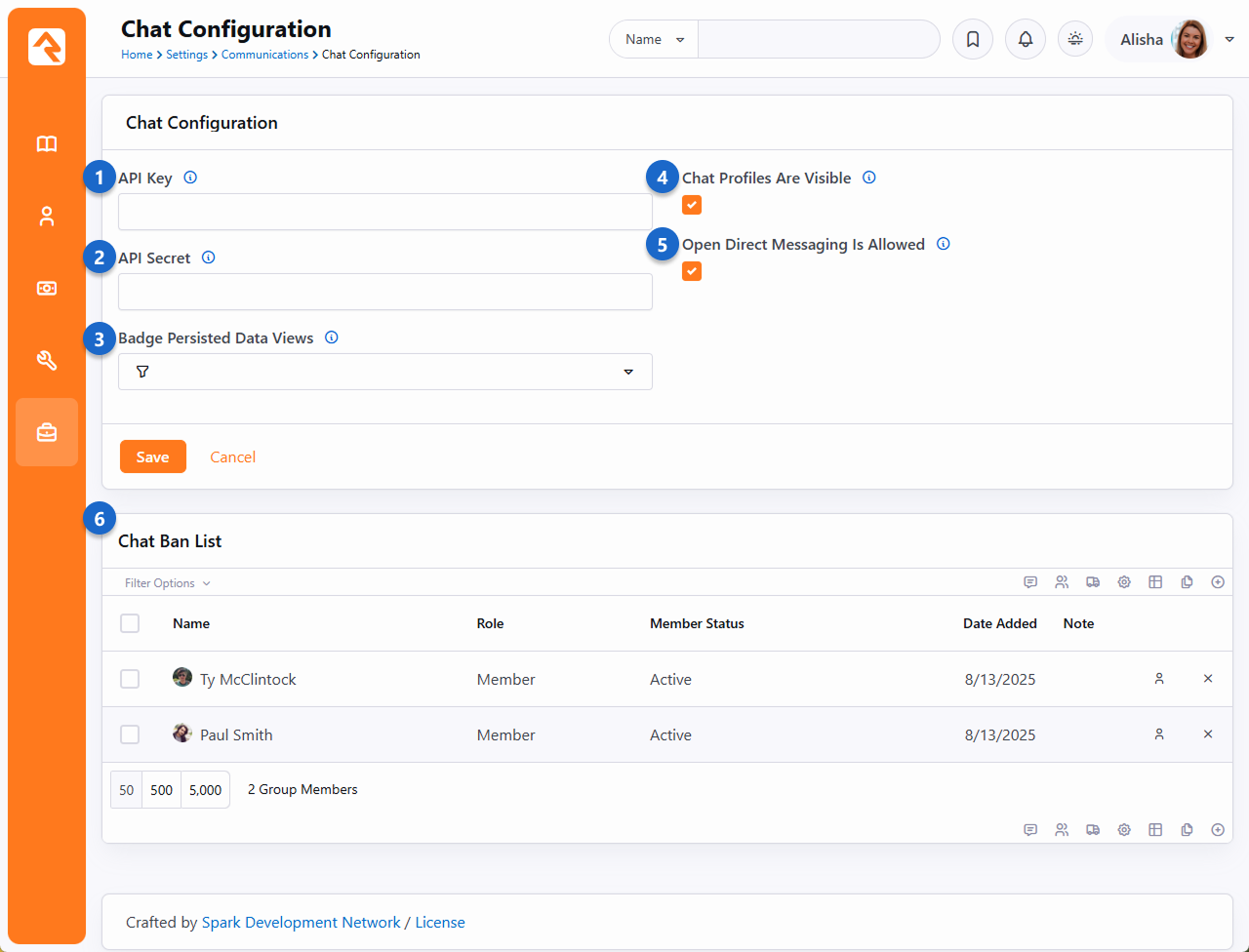This screenshot has width=1249, height=952.
Task: Expand Filter Options in Chat Ban List
Action: tap(167, 583)
